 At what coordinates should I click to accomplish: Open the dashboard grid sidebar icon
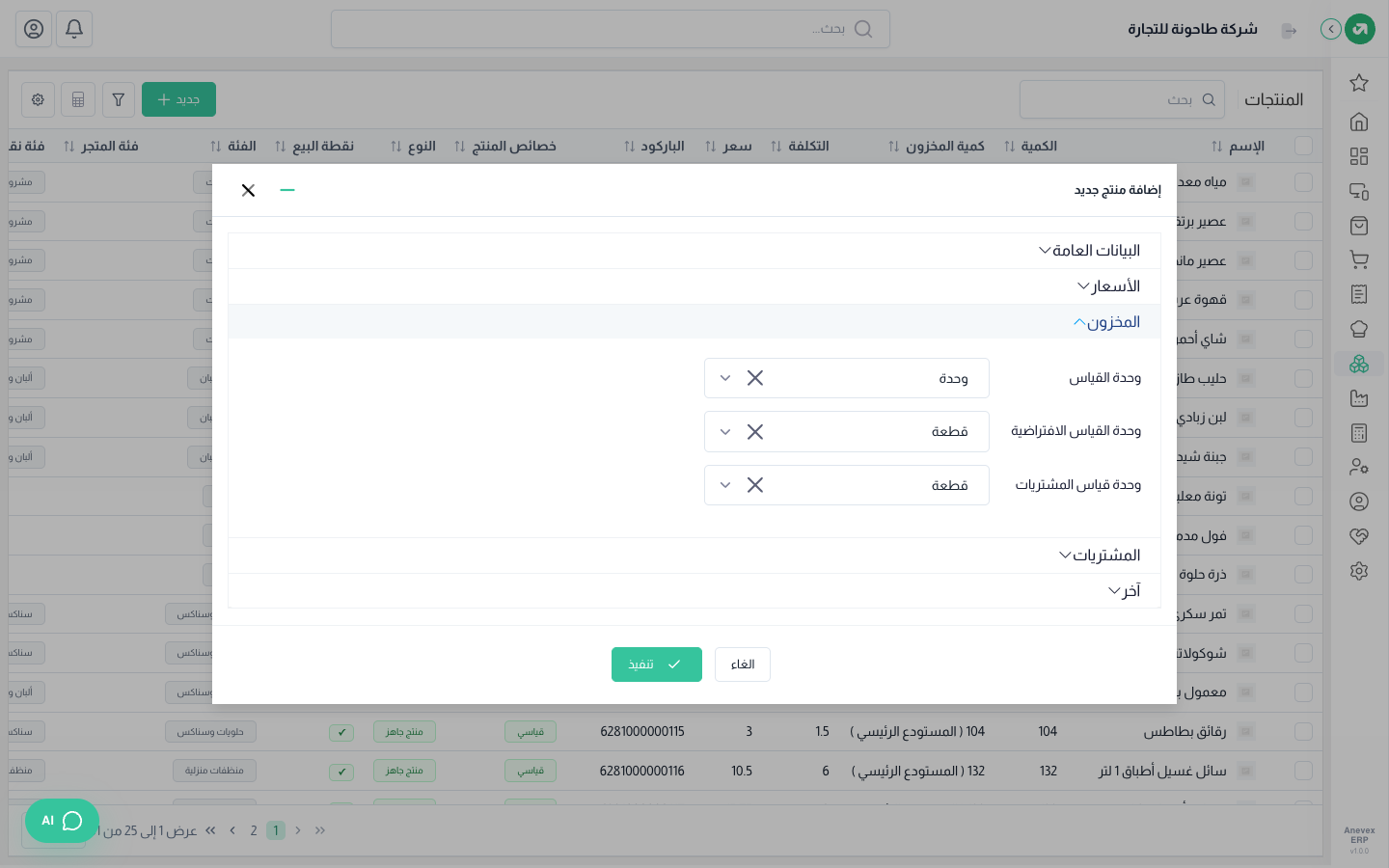click(1359, 156)
